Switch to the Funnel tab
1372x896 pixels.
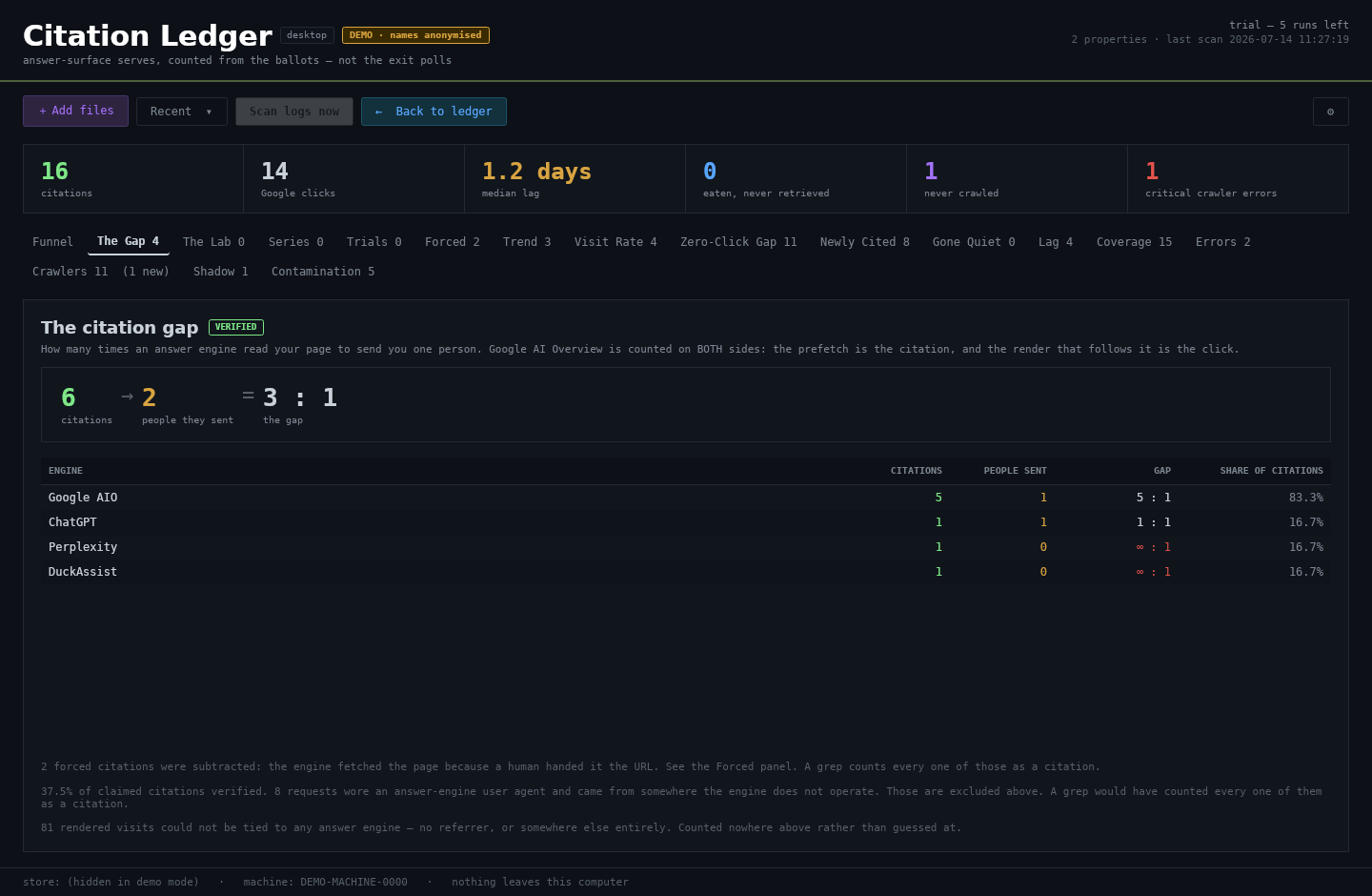click(52, 242)
